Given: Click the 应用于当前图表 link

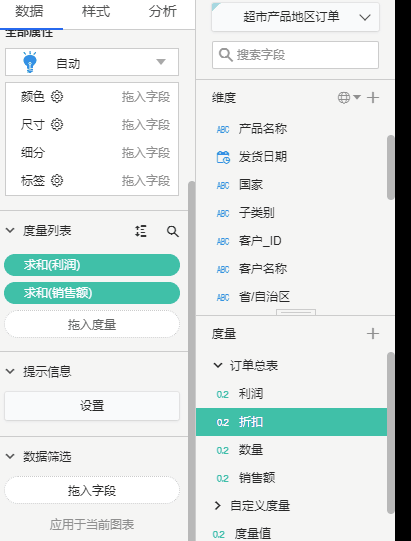Looking at the screenshot, I should tap(92, 524).
